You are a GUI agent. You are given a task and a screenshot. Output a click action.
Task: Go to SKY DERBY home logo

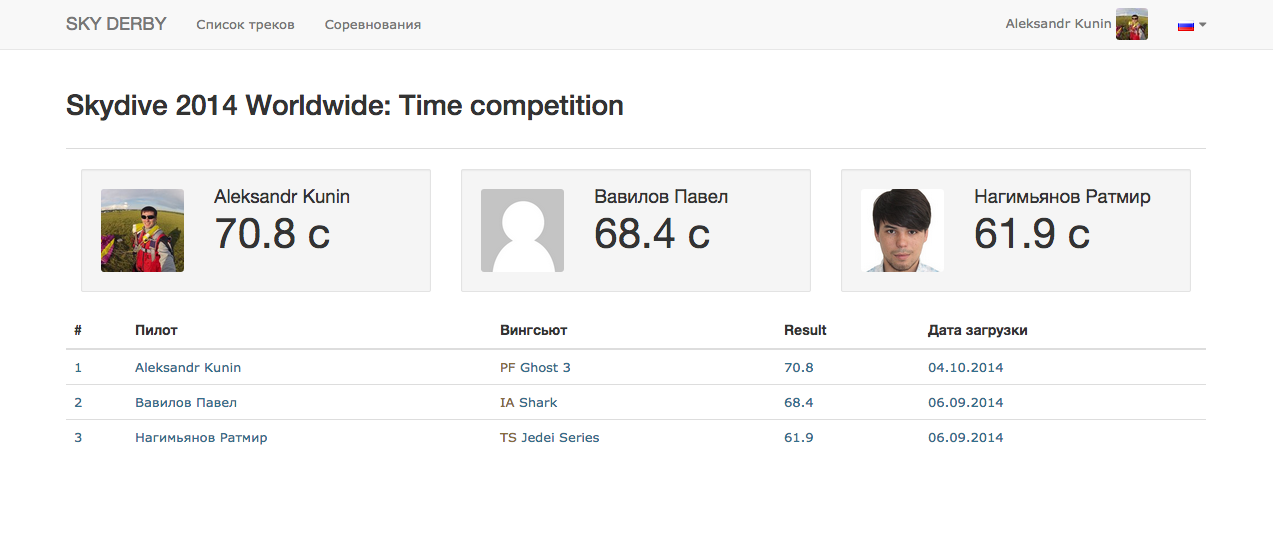[x=116, y=24]
